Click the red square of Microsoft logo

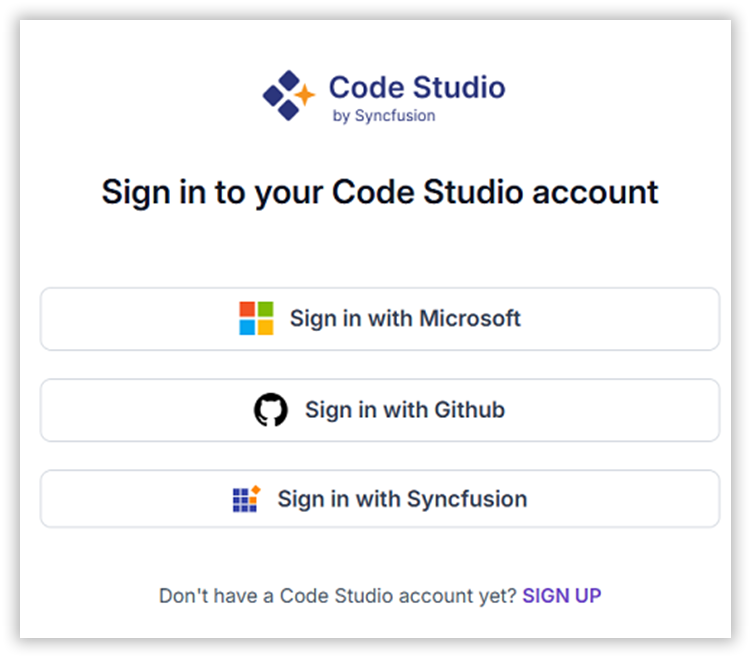247,309
